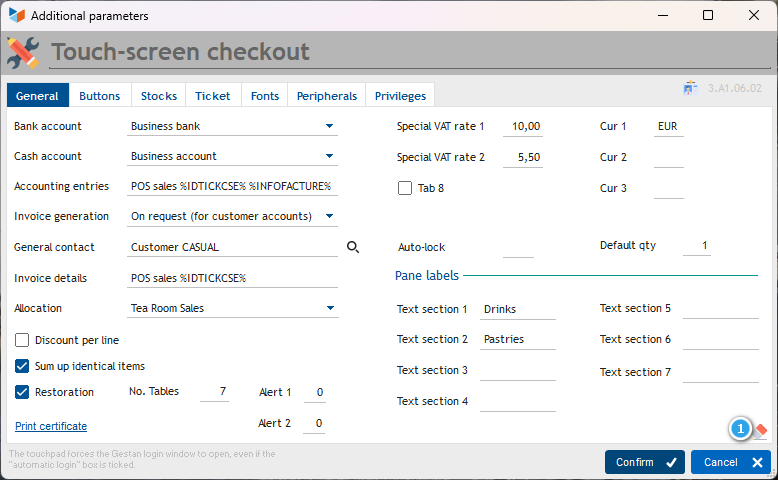The width and height of the screenshot is (778, 480).
Task: Click the blue number 1 badge
Action: point(740,429)
